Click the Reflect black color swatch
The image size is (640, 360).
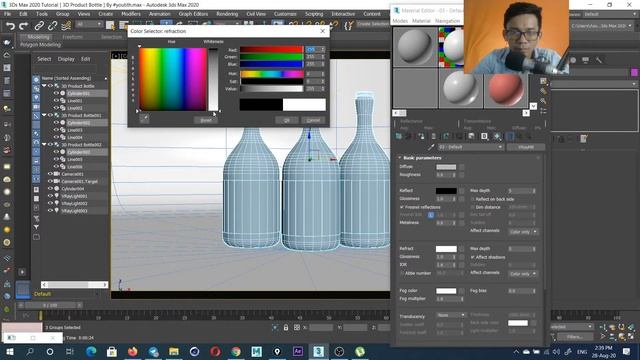click(x=446, y=191)
